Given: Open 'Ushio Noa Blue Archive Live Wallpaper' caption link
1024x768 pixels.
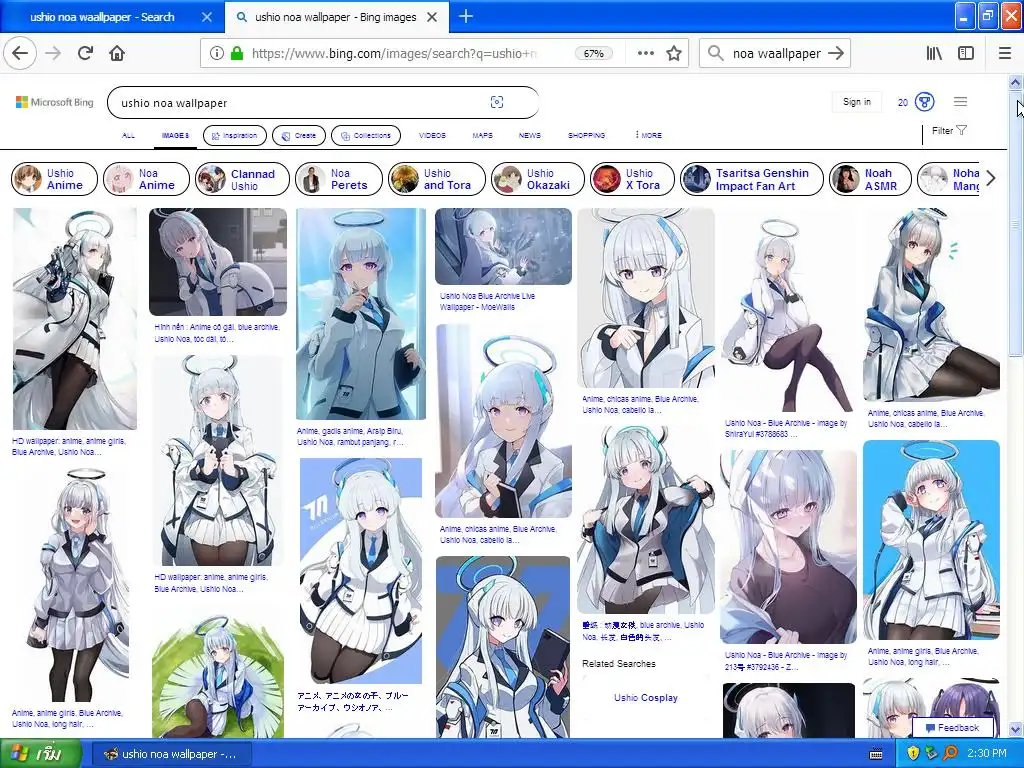Looking at the screenshot, I should (487, 301).
